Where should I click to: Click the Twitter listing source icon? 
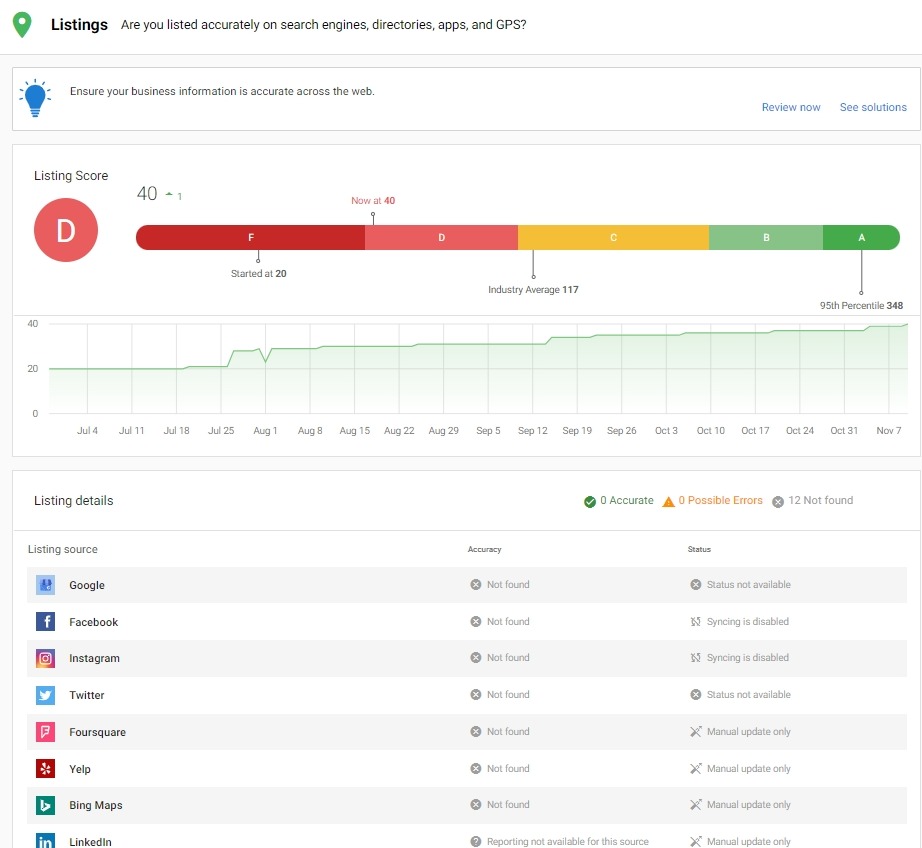click(45, 695)
